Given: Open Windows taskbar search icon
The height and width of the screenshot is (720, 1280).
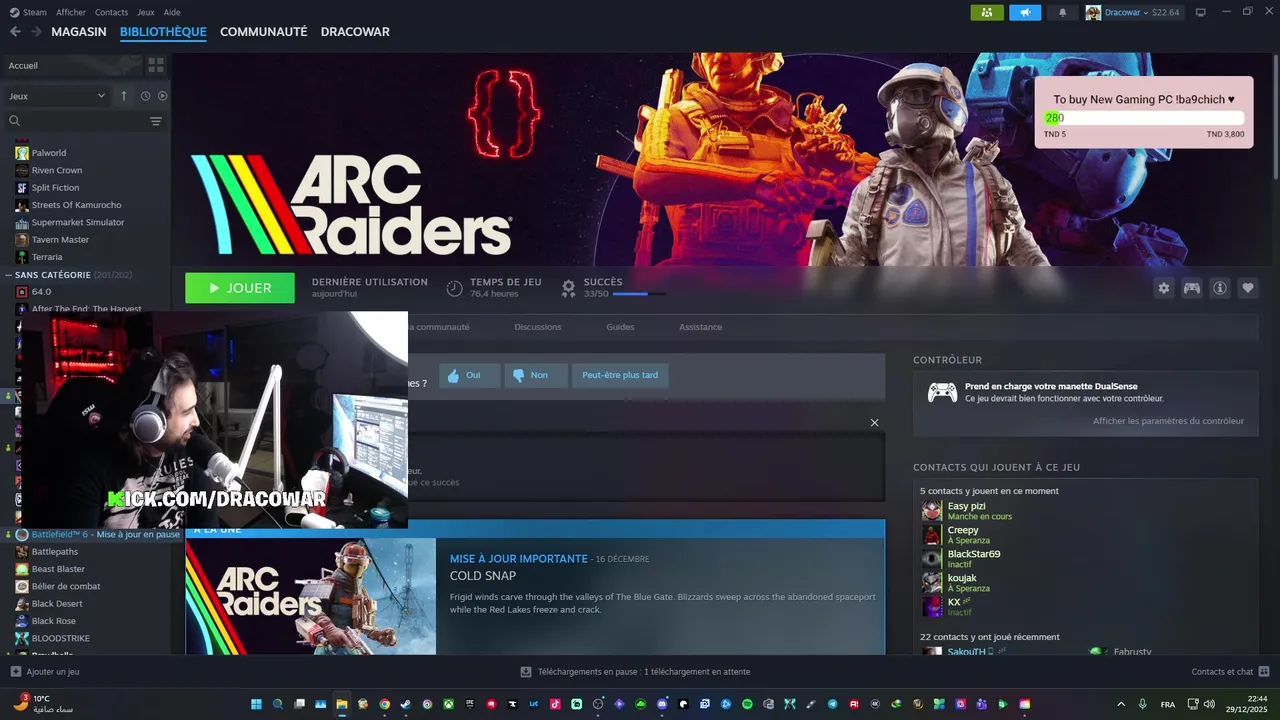Looking at the screenshot, I should [278, 704].
